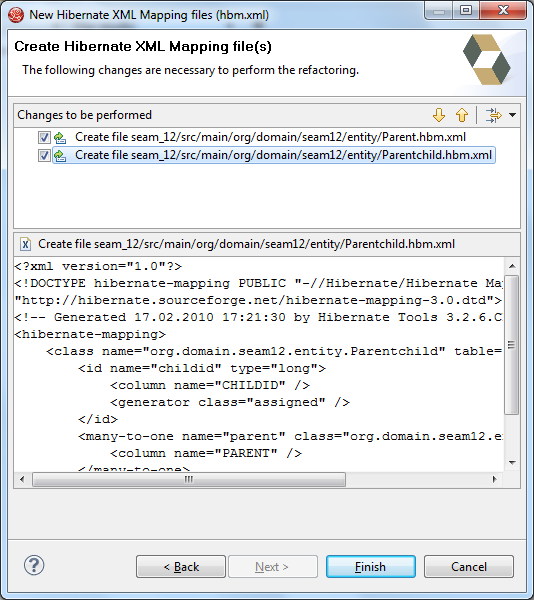534x600 pixels.
Task: Click the filter changes icon
Action: click(x=493, y=115)
